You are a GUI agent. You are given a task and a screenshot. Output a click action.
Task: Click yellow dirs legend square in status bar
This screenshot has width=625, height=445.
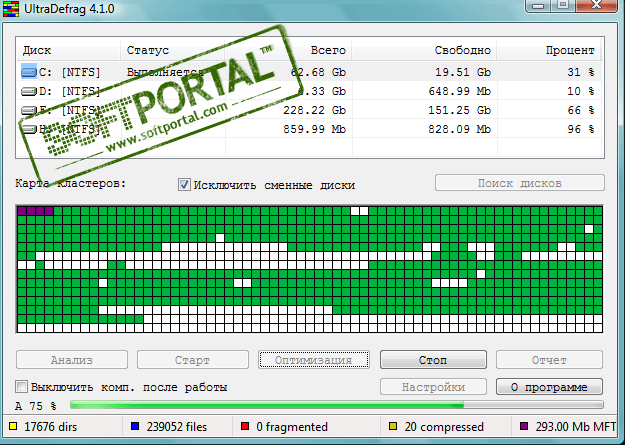(13, 426)
